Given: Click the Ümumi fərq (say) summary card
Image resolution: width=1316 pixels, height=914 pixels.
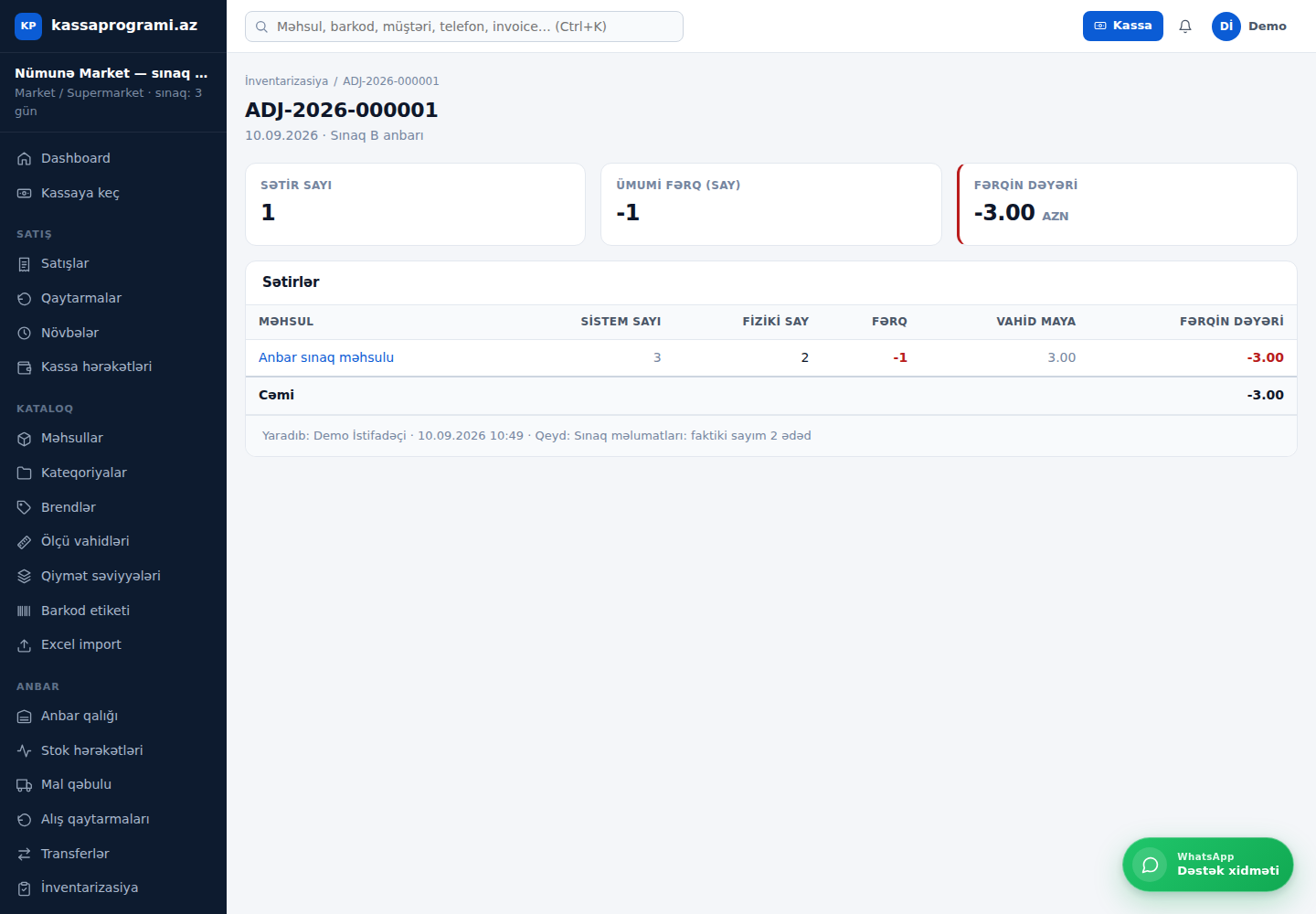Looking at the screenshot, I should pos(771,204).
